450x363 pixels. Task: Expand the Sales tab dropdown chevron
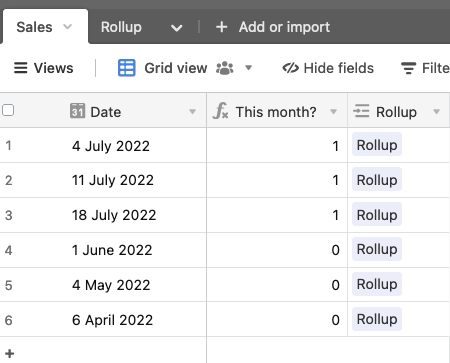point(68,27)
